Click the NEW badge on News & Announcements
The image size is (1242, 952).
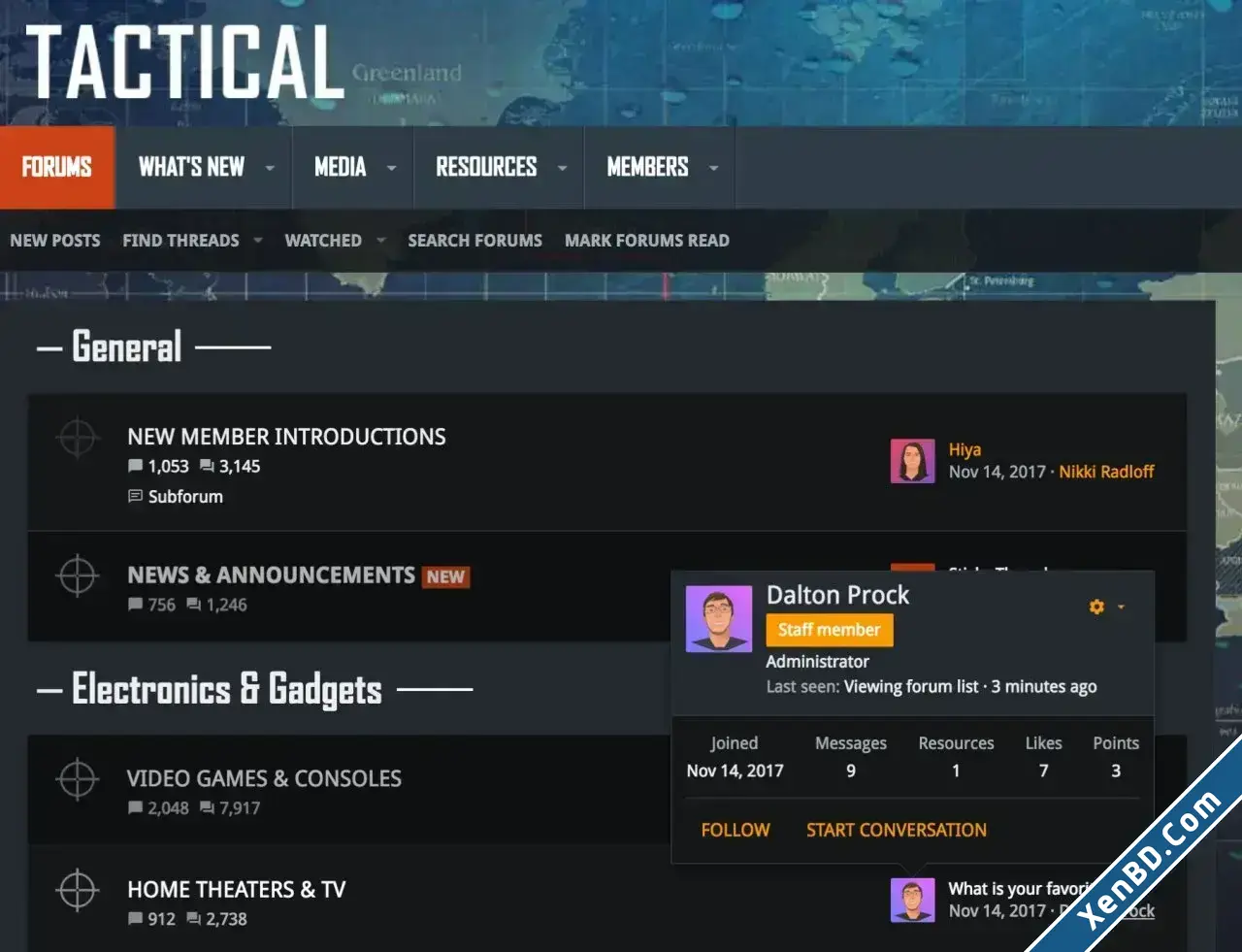[x=445, y=576]
